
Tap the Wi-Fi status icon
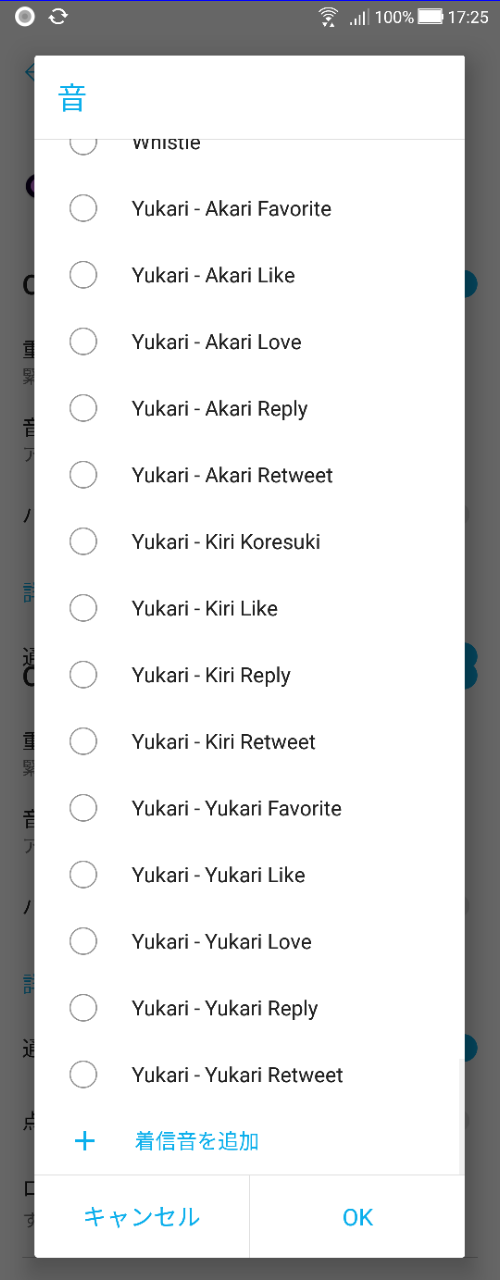(328, 17)
